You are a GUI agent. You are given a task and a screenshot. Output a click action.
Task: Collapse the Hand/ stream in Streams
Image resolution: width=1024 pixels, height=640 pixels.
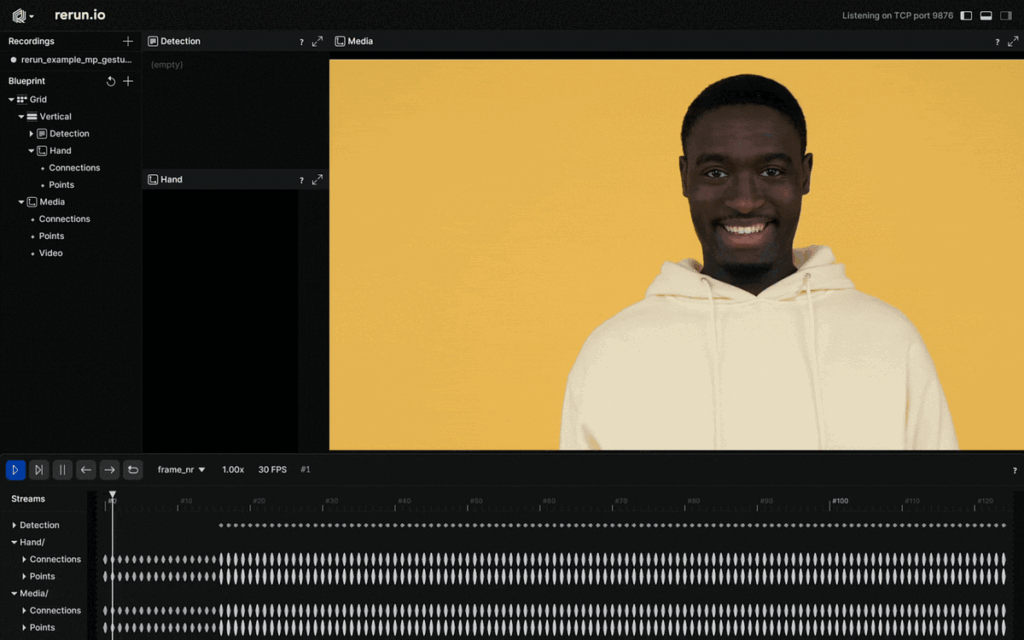(x=14, y=542)
